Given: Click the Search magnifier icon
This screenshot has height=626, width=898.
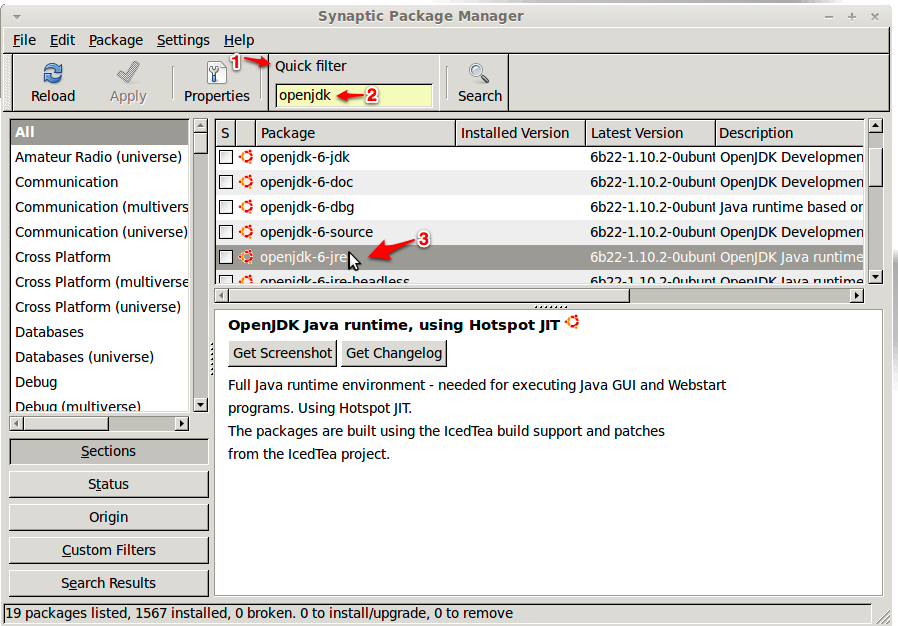Looking at the screenshot, I should [x=479, y=73].
